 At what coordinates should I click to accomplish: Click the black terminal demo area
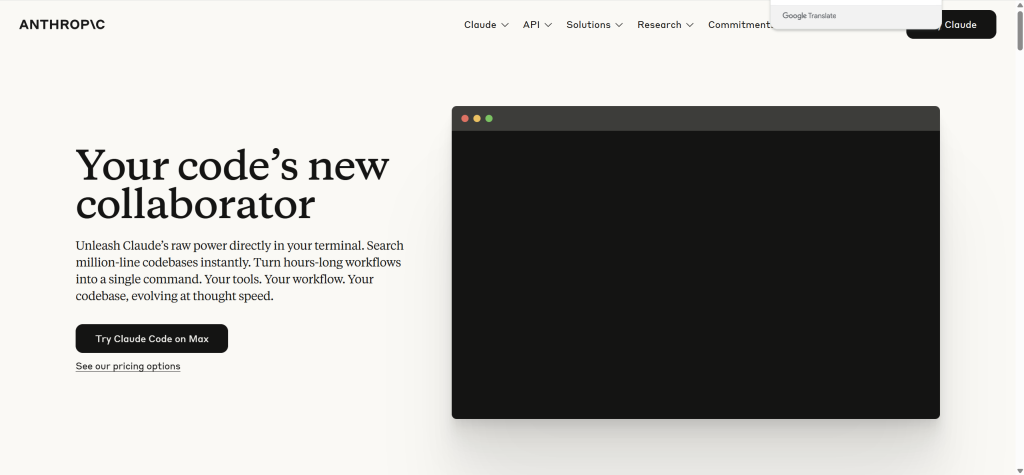pos(696,274)
